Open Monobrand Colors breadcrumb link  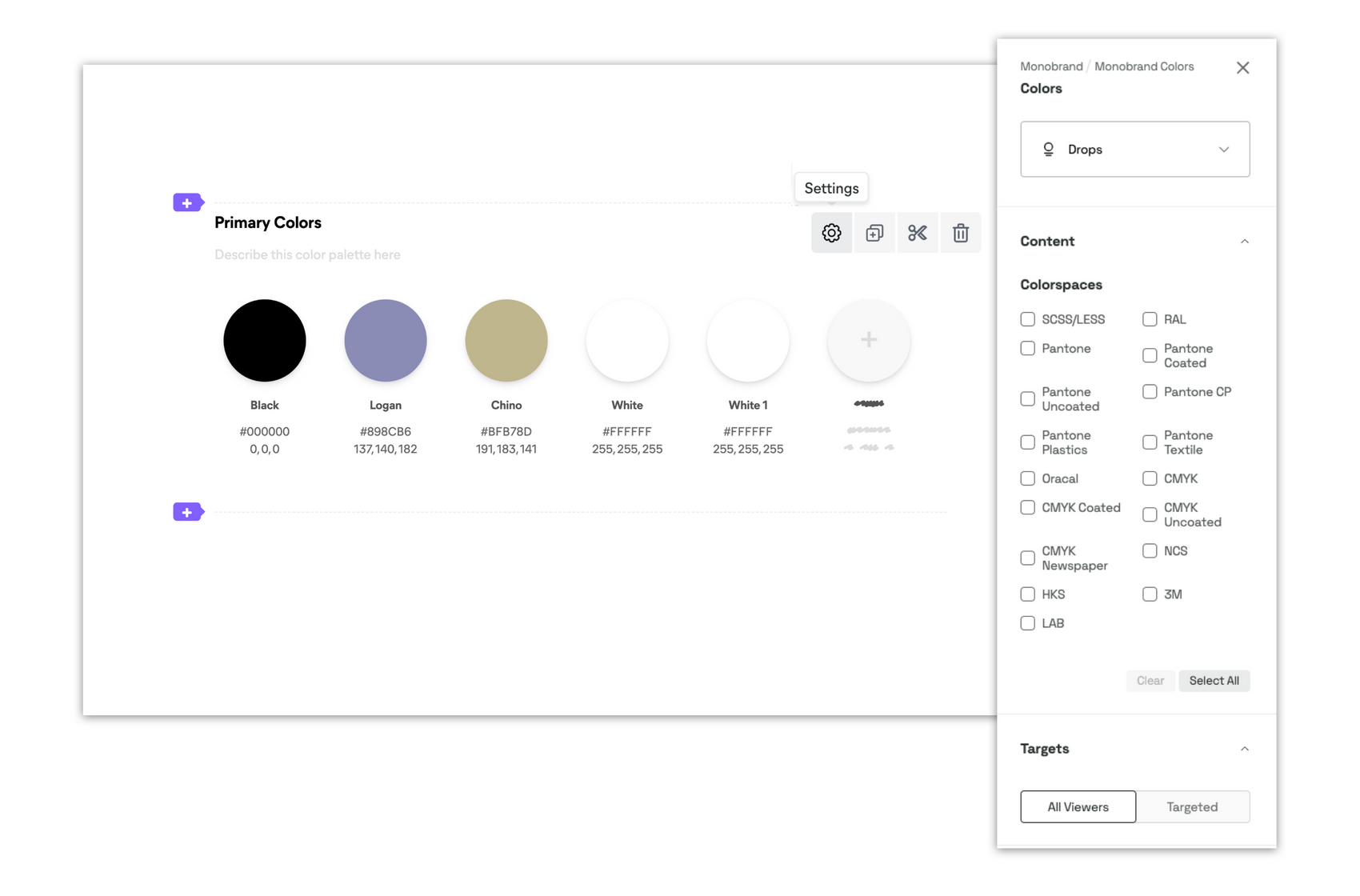point(1144,66)
